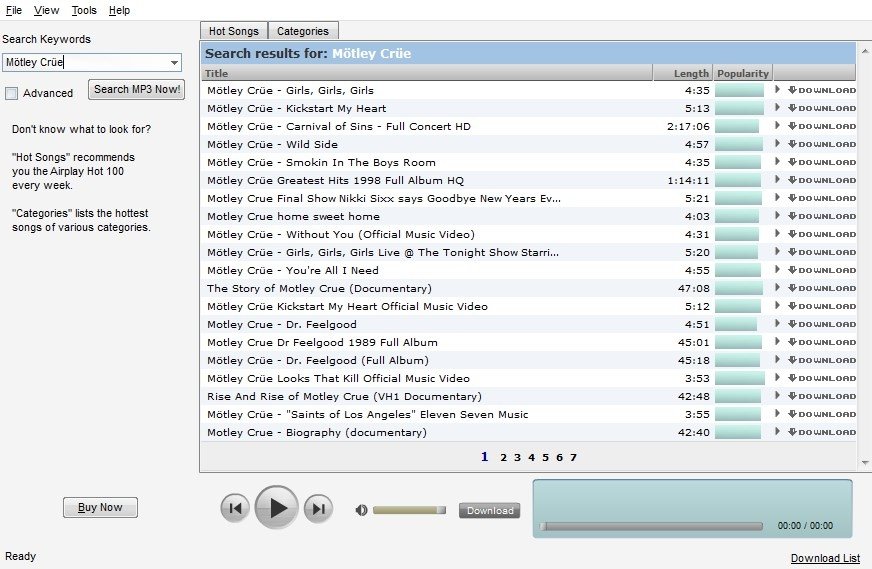Preview Looks That Kill Official Music Video
872x569 pixels.
point(777,378)
